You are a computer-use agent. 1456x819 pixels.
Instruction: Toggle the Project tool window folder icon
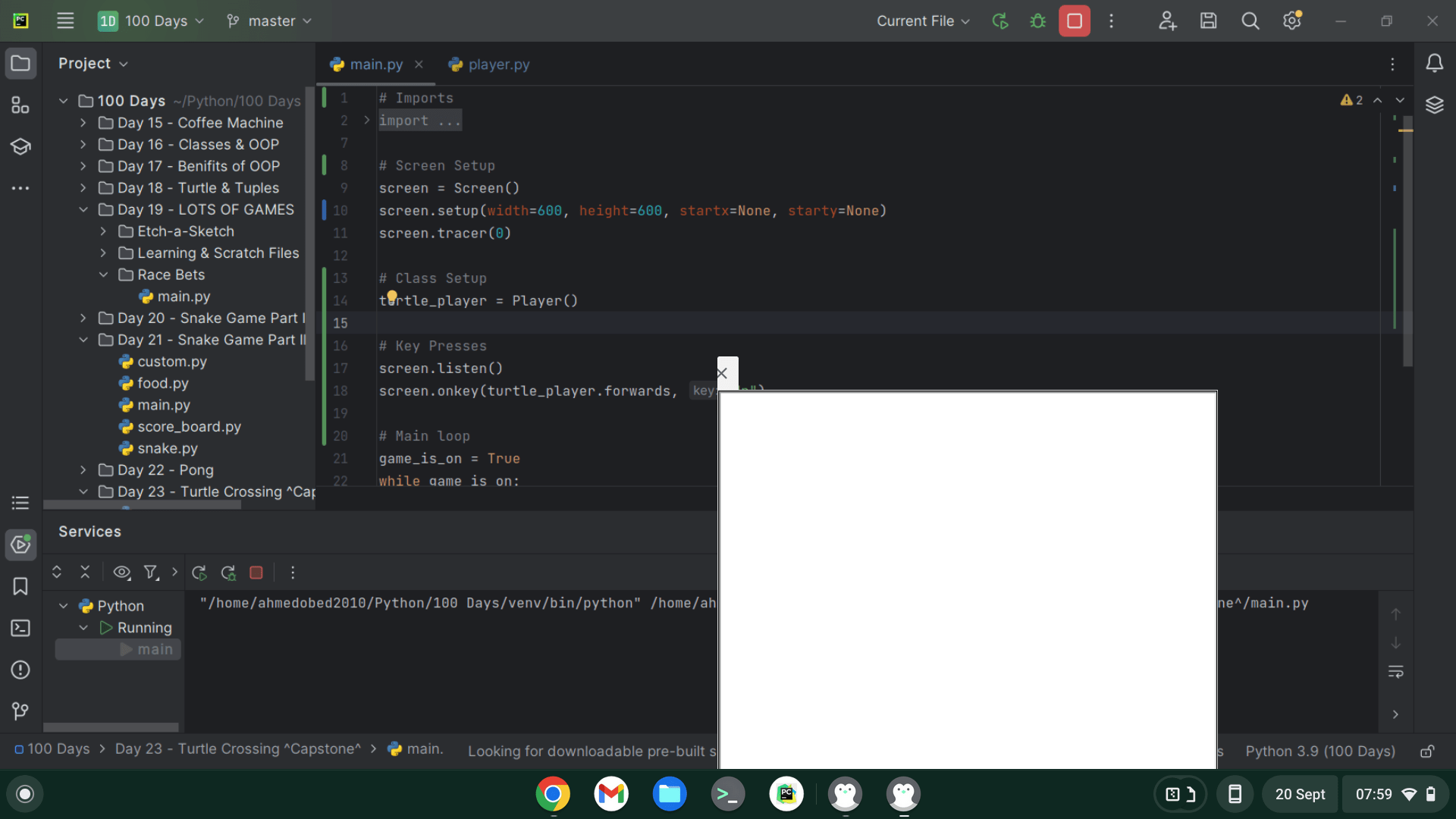[20, 64]
